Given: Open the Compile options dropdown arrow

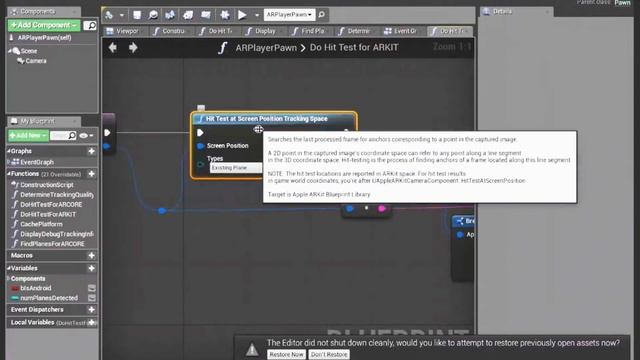Looking at the screenshot, I should [122, 15].
